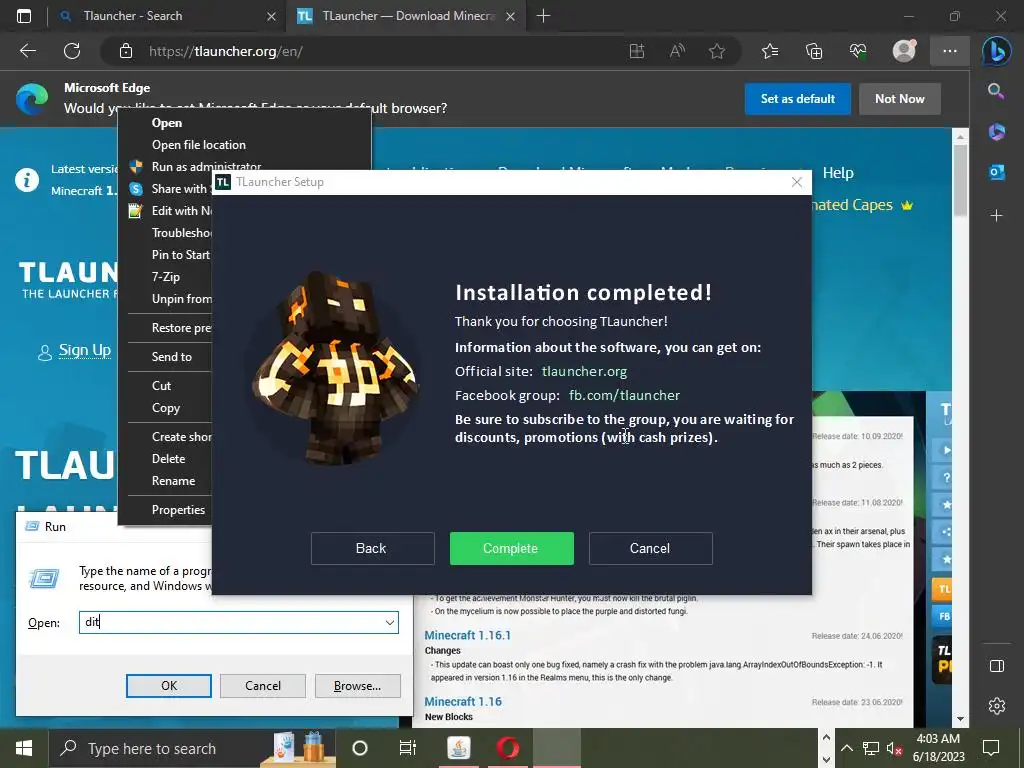Close the Tlauncher - Search tab
1024x768 pixels.
[272, 16]
